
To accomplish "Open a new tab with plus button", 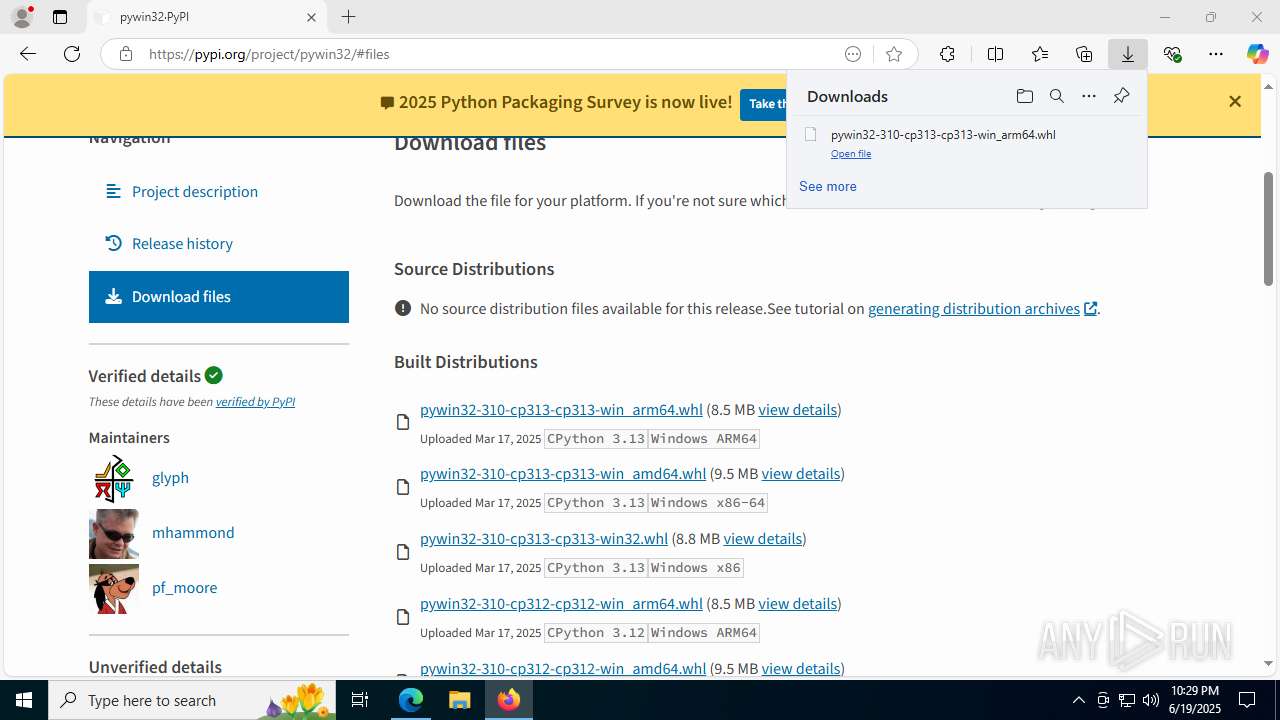I will click(348, 17).
